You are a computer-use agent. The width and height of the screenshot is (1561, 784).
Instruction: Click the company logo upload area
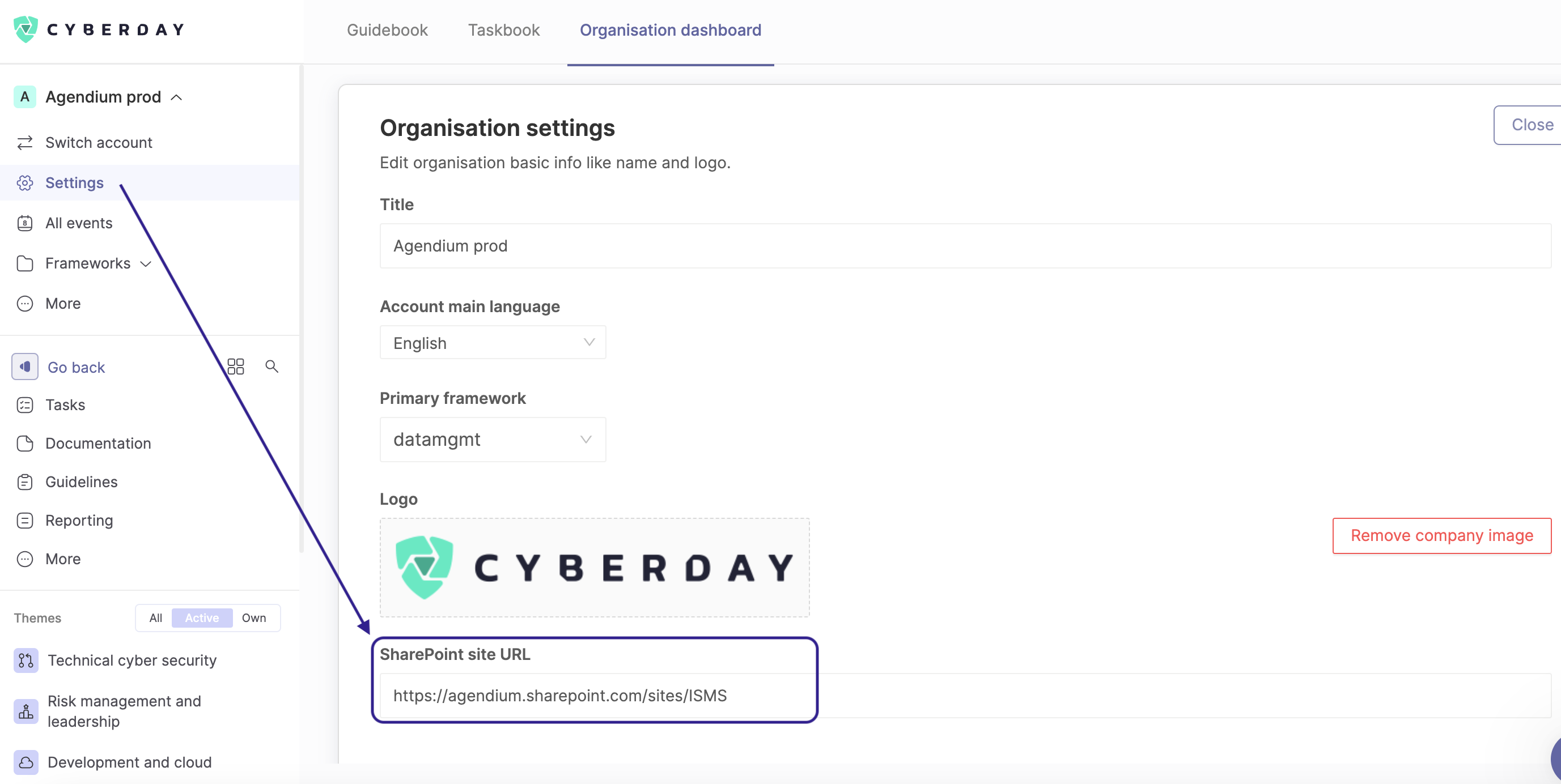(595, 568)
